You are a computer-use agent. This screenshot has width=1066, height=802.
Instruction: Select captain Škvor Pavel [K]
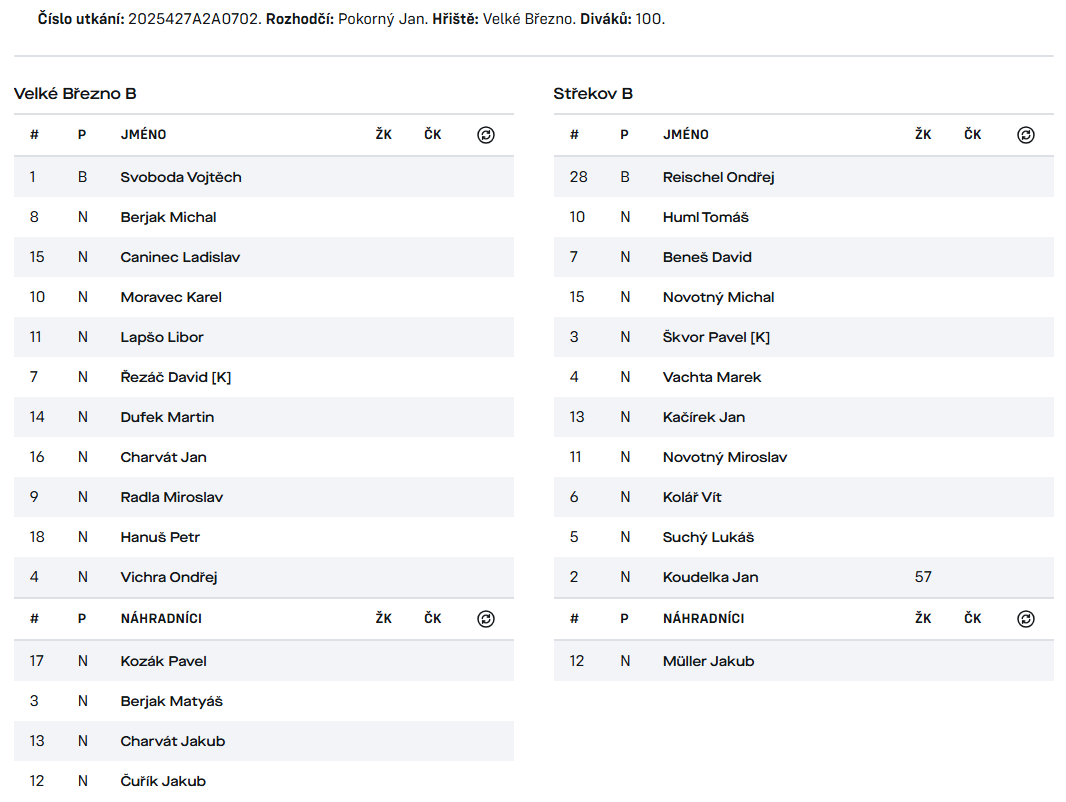(716, 337)
